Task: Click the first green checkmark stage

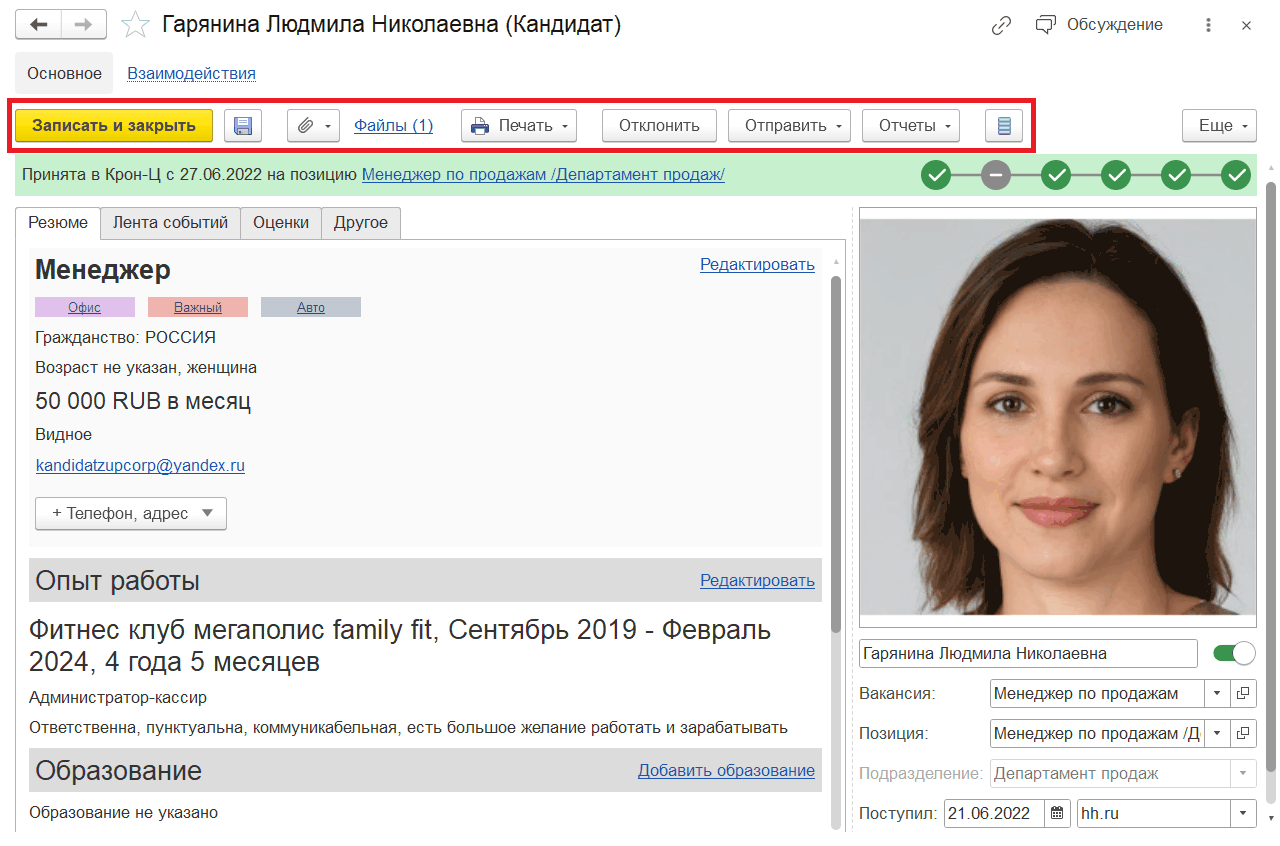Action: pyautogui.click(x=936, y=175)
